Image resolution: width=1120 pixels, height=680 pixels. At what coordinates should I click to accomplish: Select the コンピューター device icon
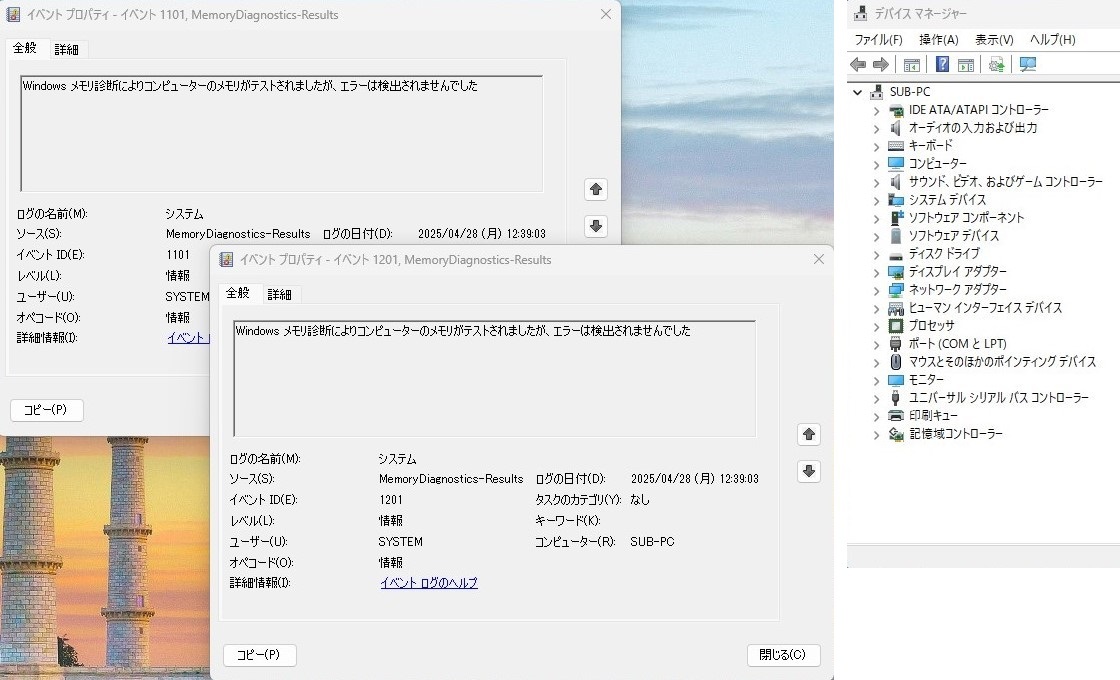pyautogui.click(x=896, y=164)
